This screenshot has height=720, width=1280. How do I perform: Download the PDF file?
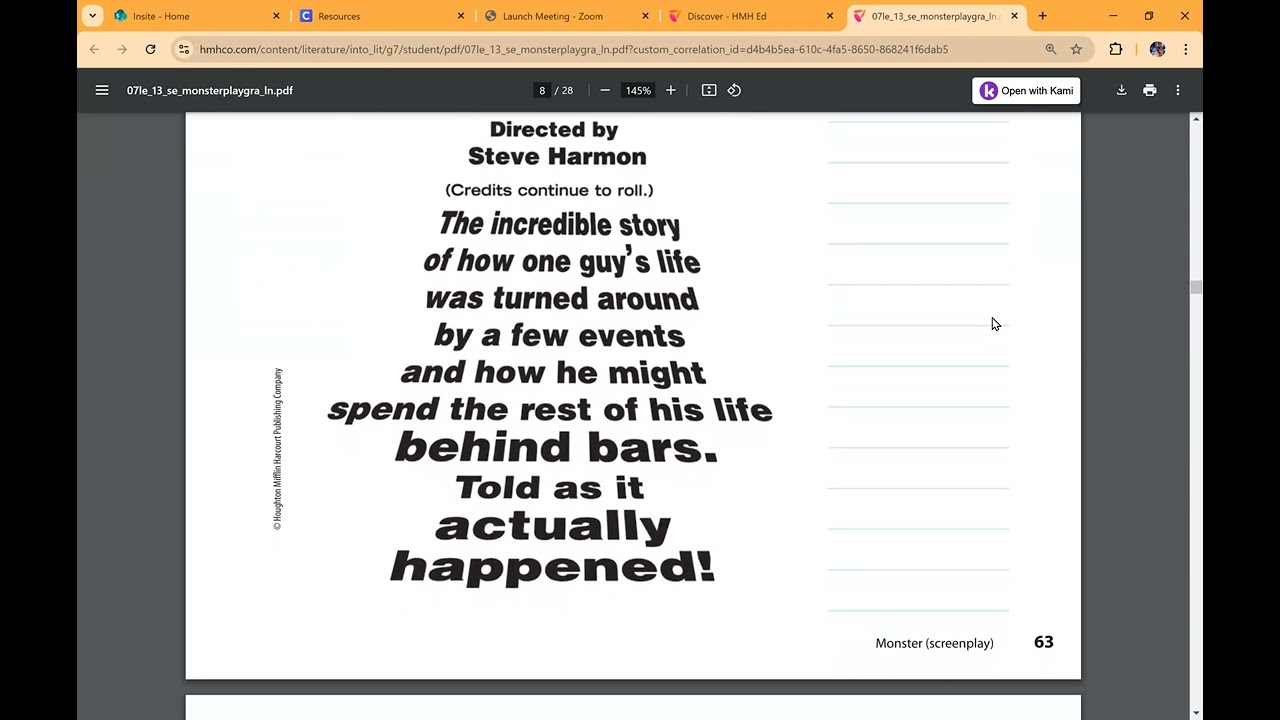(x=1121, y=90)
